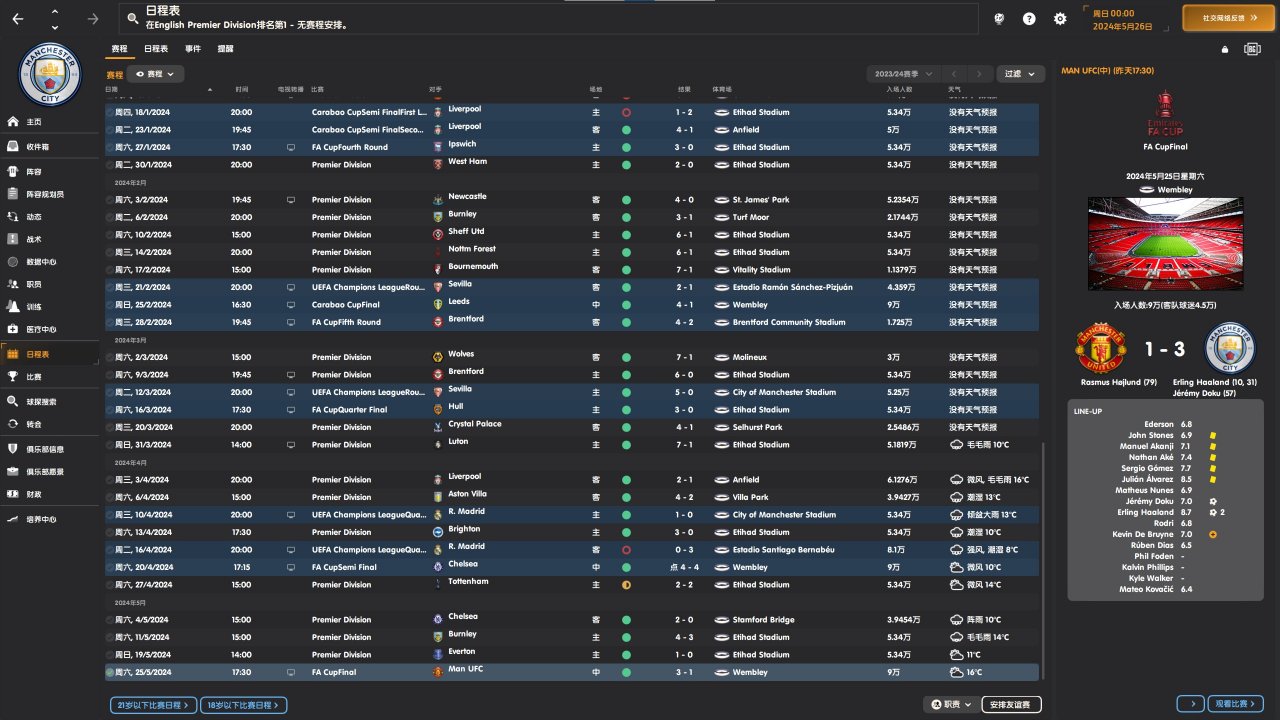
Task: Open the 2023/24赛季 season dropdown
Action: click(904, 74)
